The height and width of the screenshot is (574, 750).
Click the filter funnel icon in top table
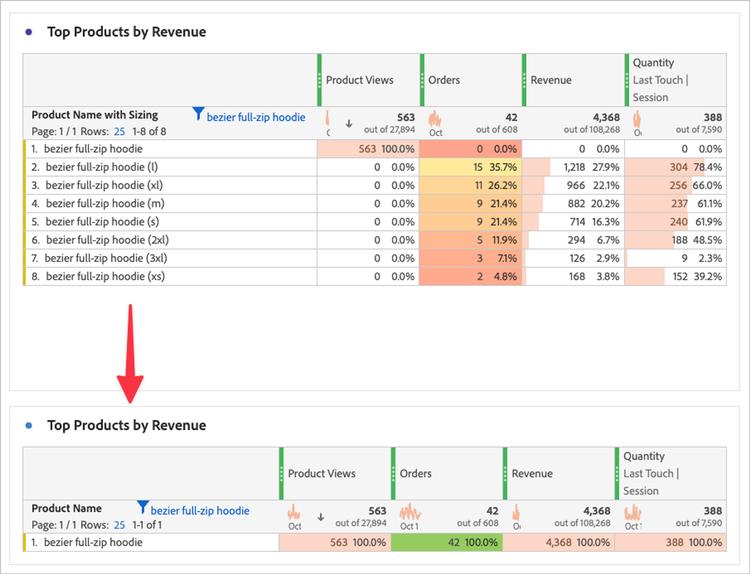point(198,115)
